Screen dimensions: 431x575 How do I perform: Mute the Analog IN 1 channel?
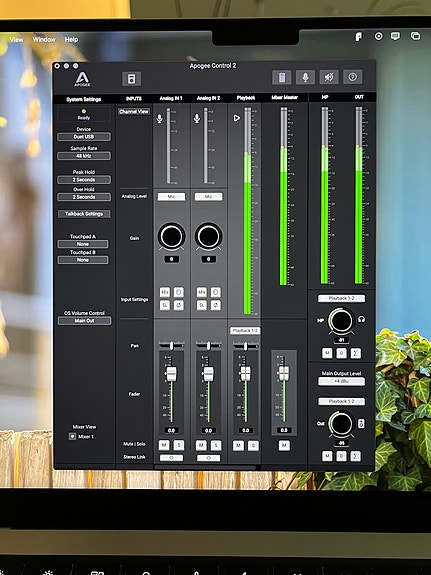click(x=164, y=445)
